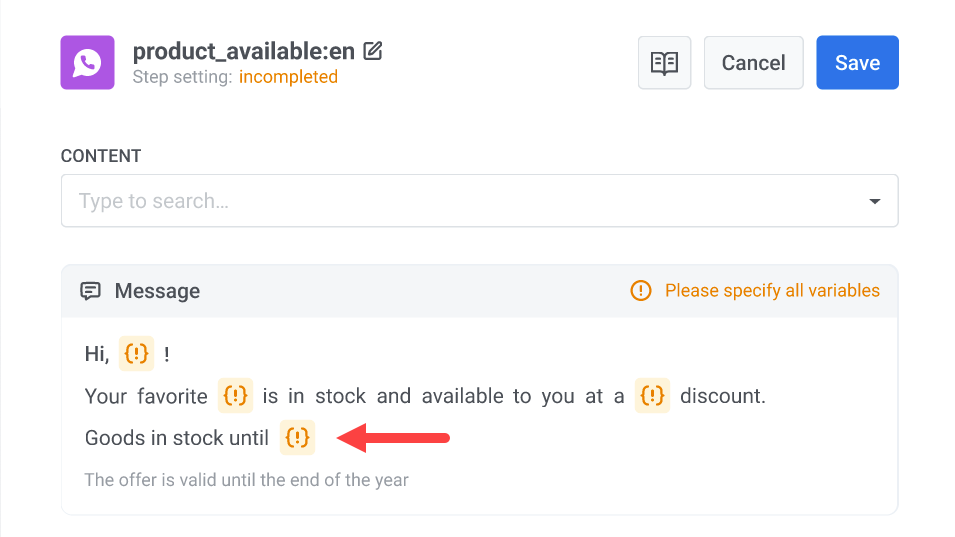This screenshot has width=955, height=537.
Task: Select the variable before "discount"
Action: pyautogui.click(x=652, y=396)
